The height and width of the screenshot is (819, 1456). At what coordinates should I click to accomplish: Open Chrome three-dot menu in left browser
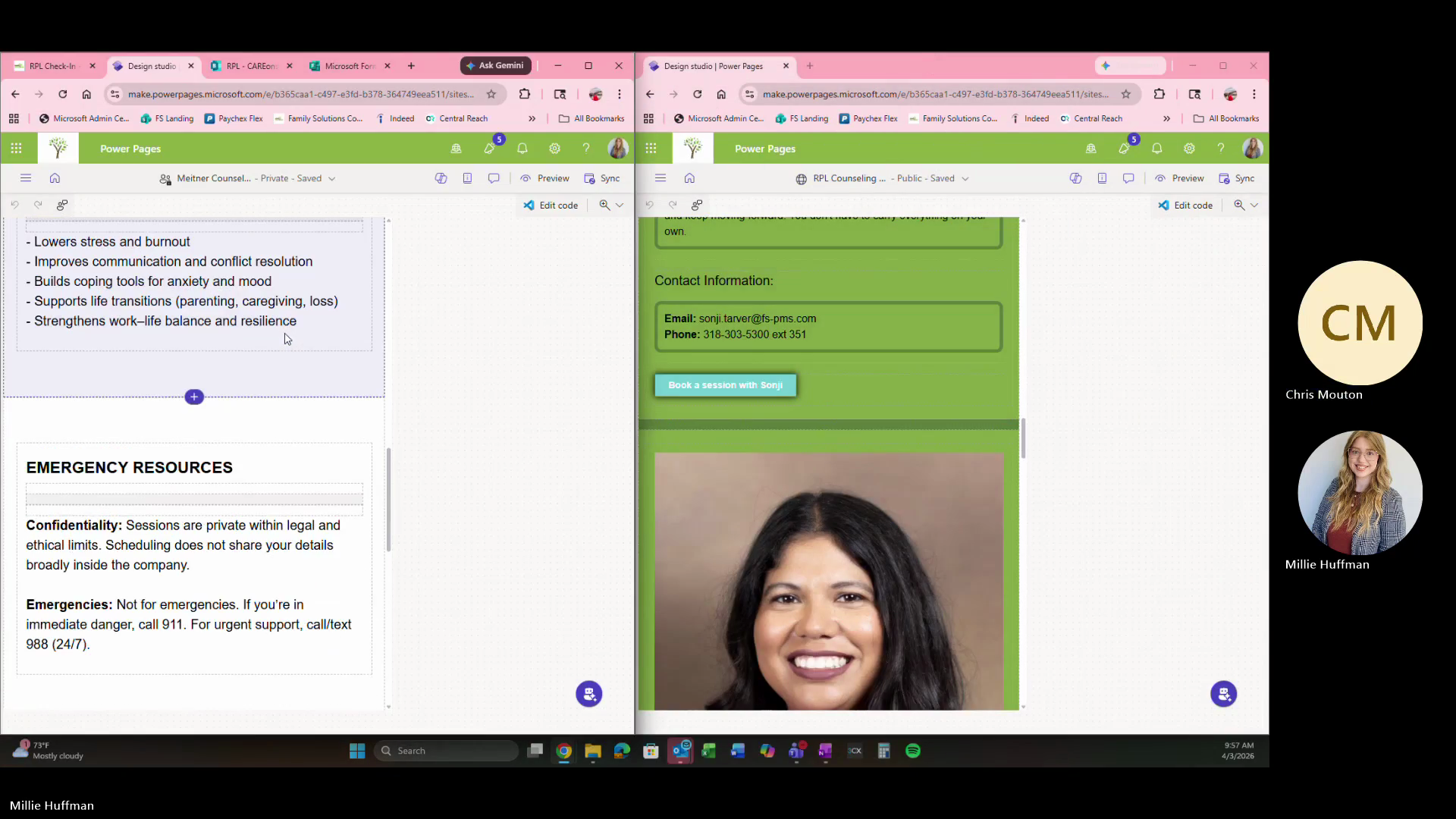point(620,94)
